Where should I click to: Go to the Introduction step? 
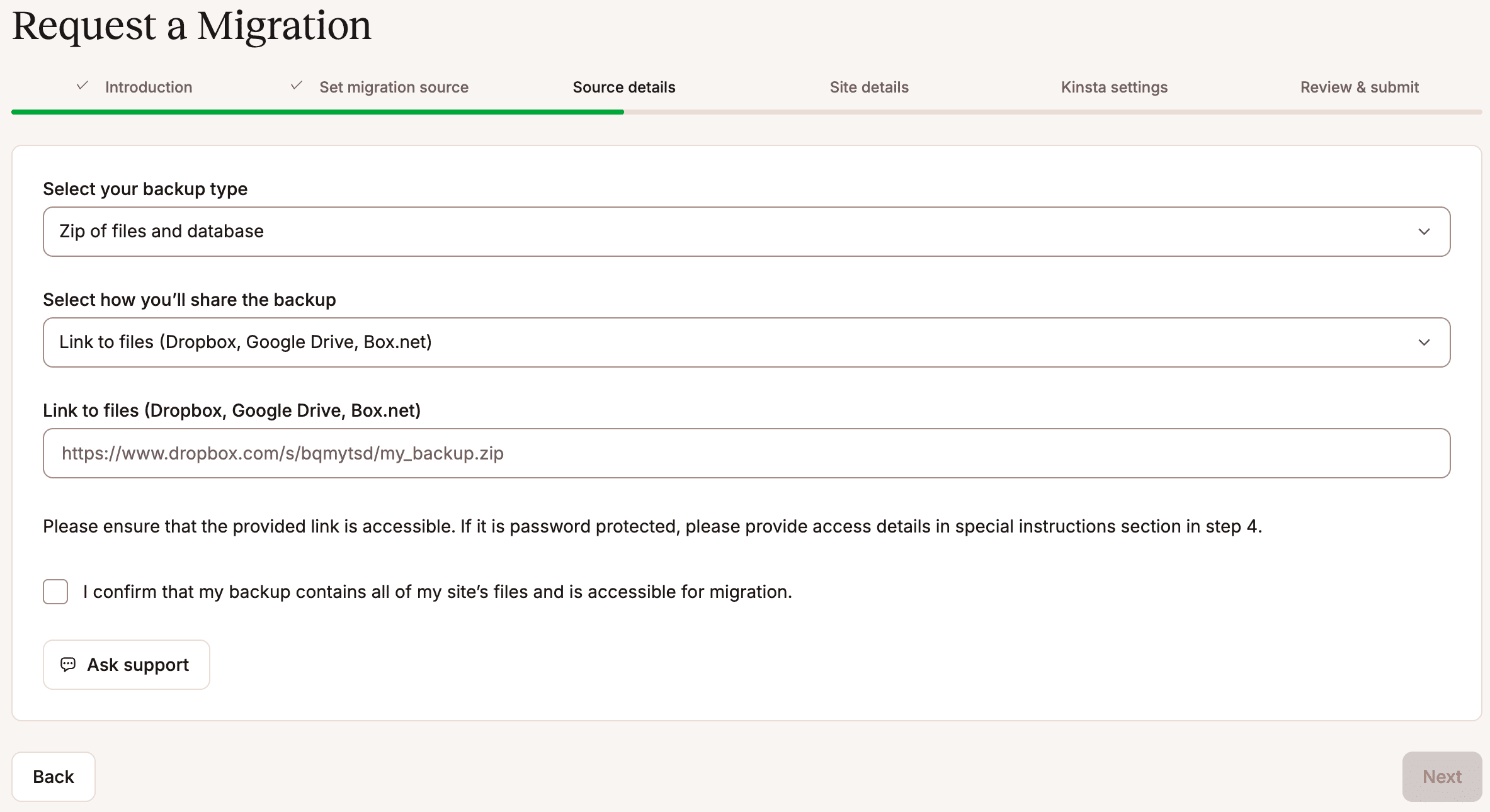click(x=149, y=87)
